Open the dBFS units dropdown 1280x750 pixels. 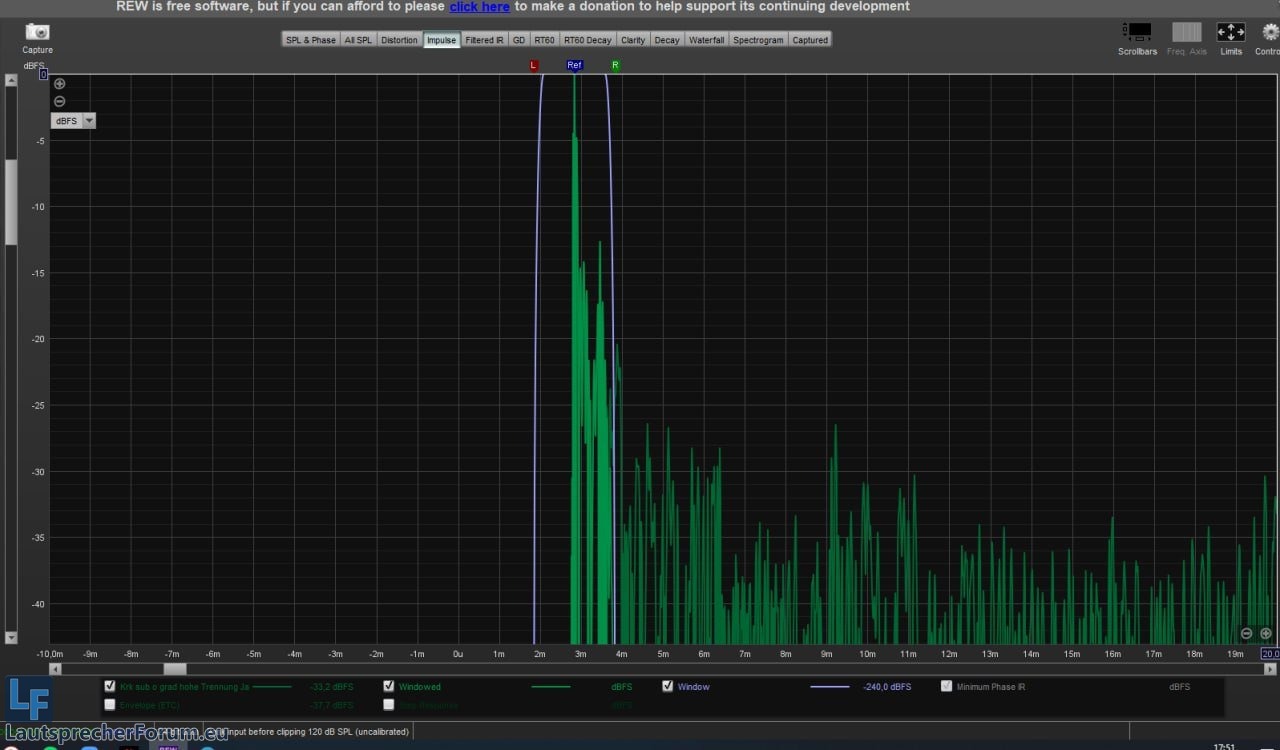coord(89,121)
